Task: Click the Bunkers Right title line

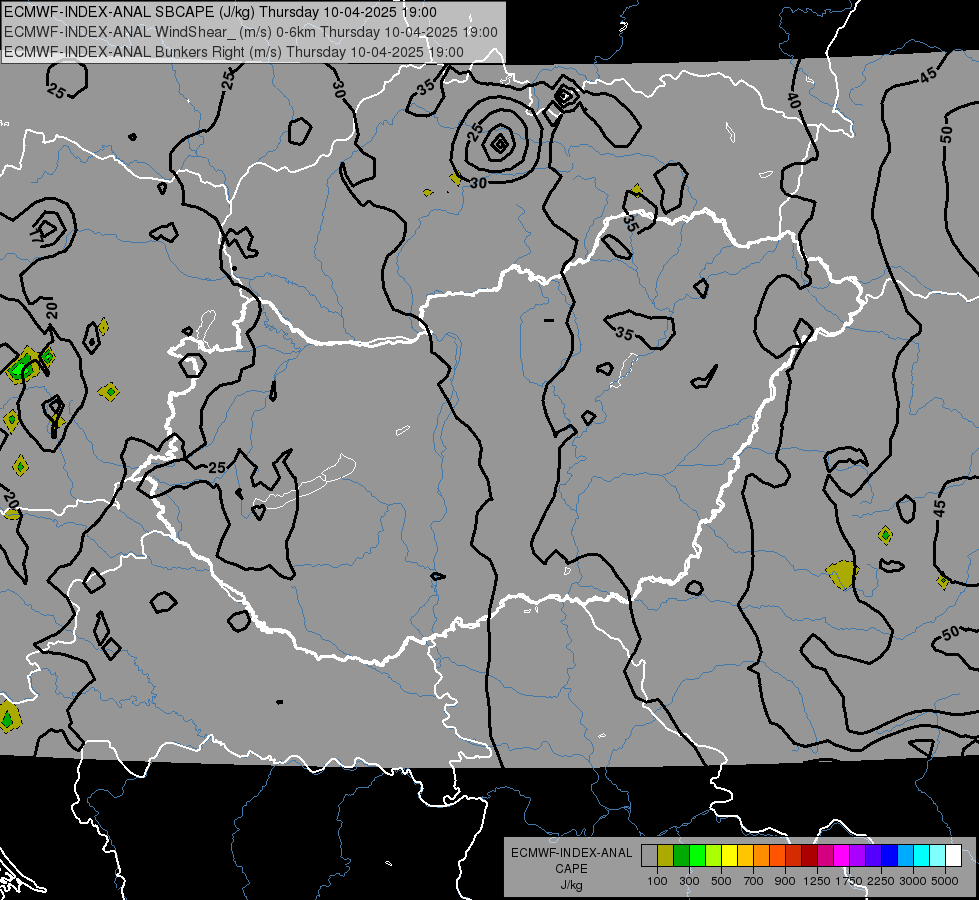Action: click(x=234, y=52)
